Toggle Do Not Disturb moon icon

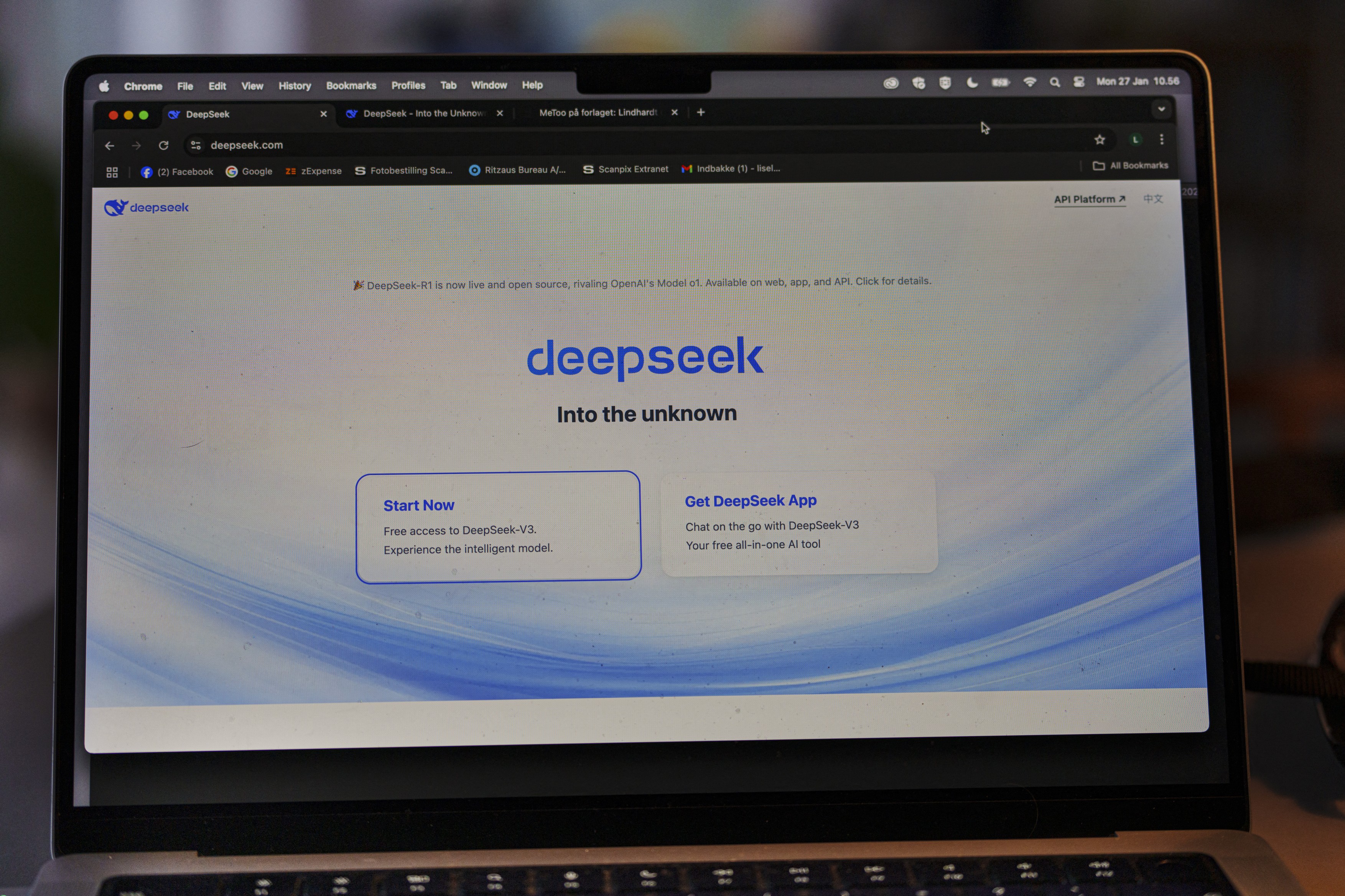click(972, 82)
